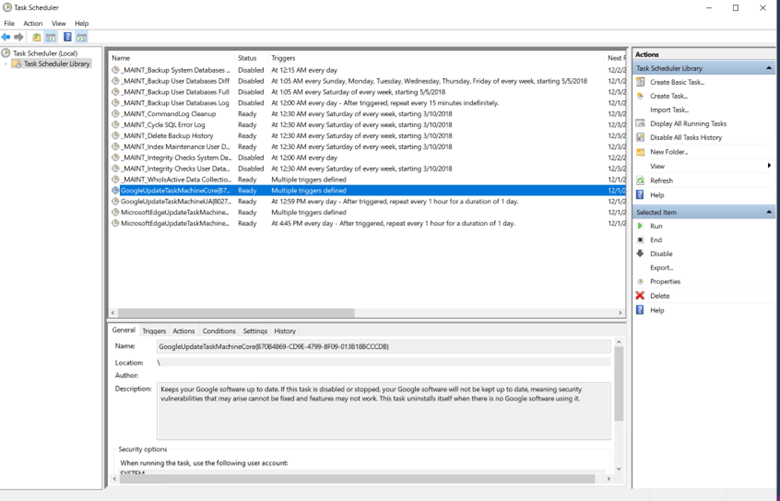Switch to the History tab
This screenshot has width=780, height=501.
click(285, 331)
